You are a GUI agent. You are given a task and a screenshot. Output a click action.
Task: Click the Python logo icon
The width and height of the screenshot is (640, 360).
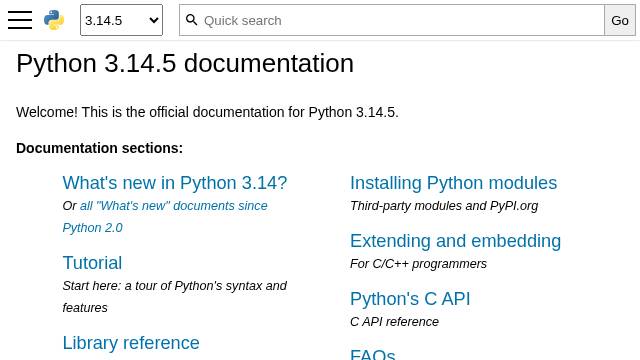[x=54, y=20]
